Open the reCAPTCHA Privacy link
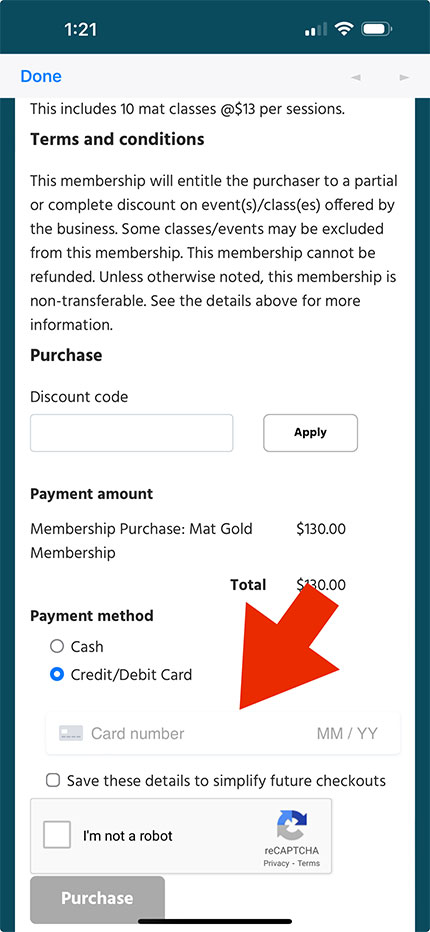This screenshot has height=932, width=430. (276, 863)
